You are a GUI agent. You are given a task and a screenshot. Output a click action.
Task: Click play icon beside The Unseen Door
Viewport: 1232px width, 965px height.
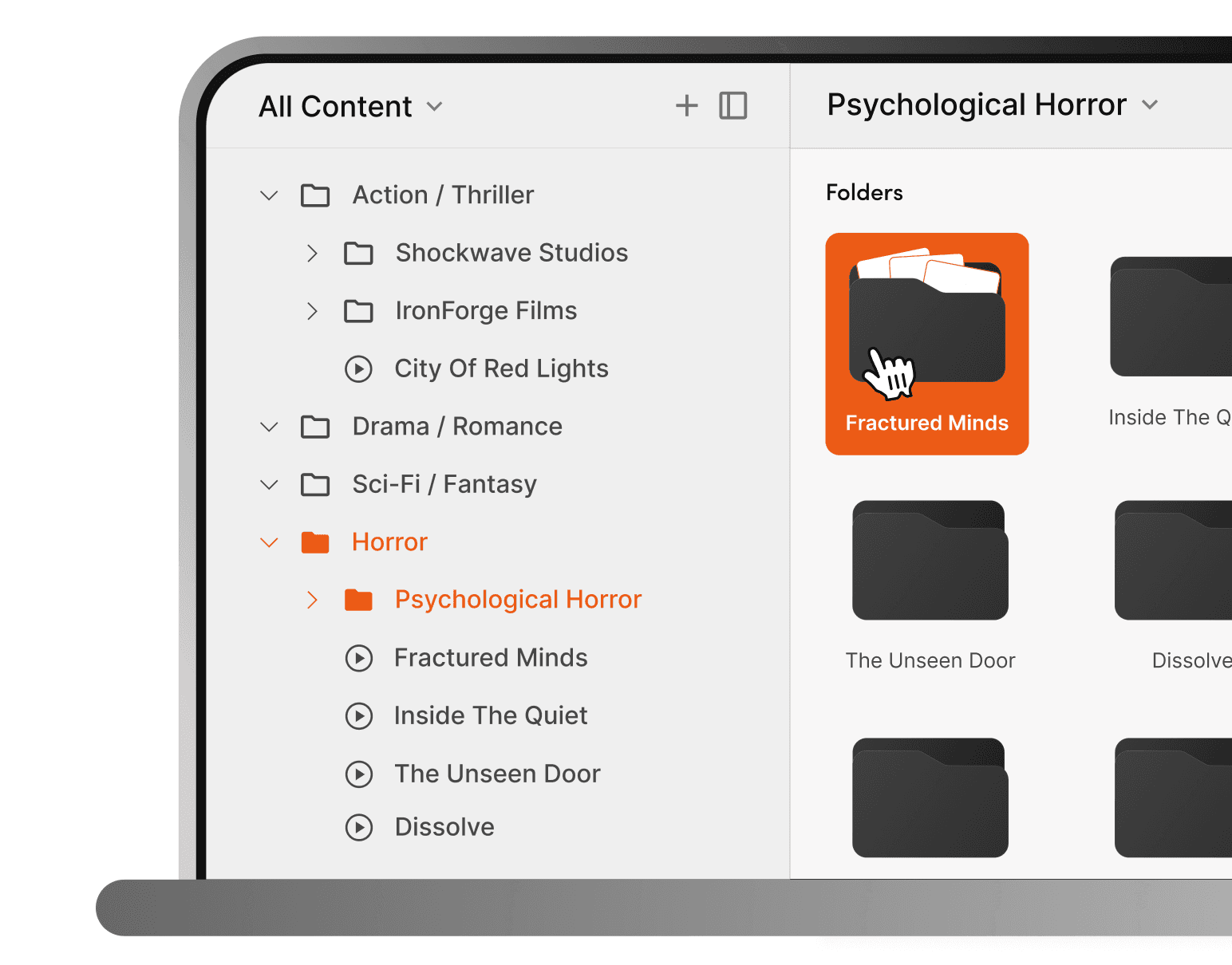(359, 774)
